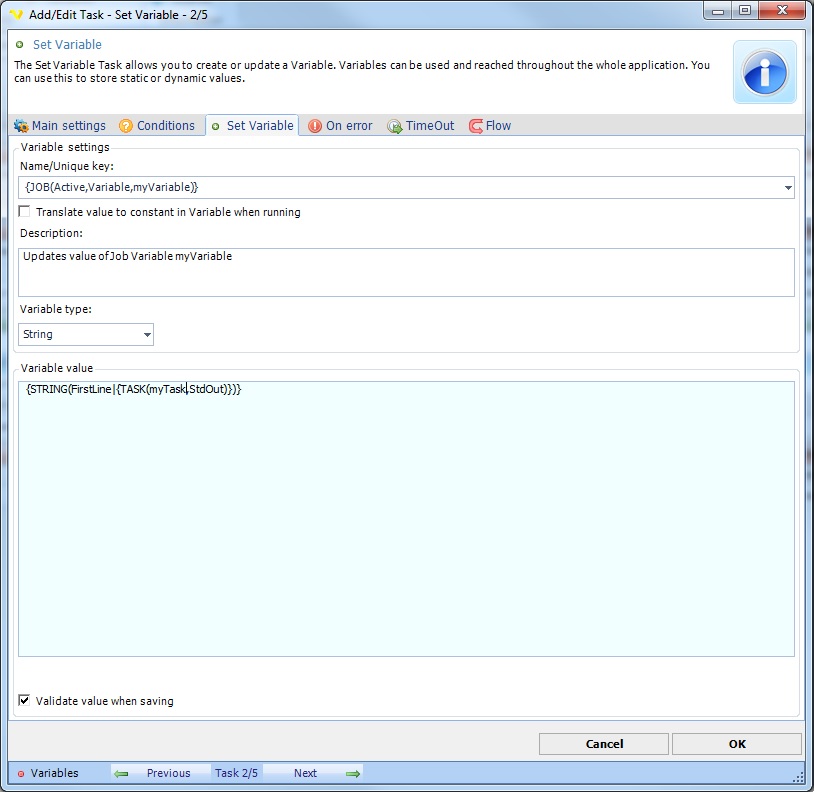Click the green Previous arrow icon
Image resolution: width=814 pixels, height=792 pixels.
click(121, 773)
